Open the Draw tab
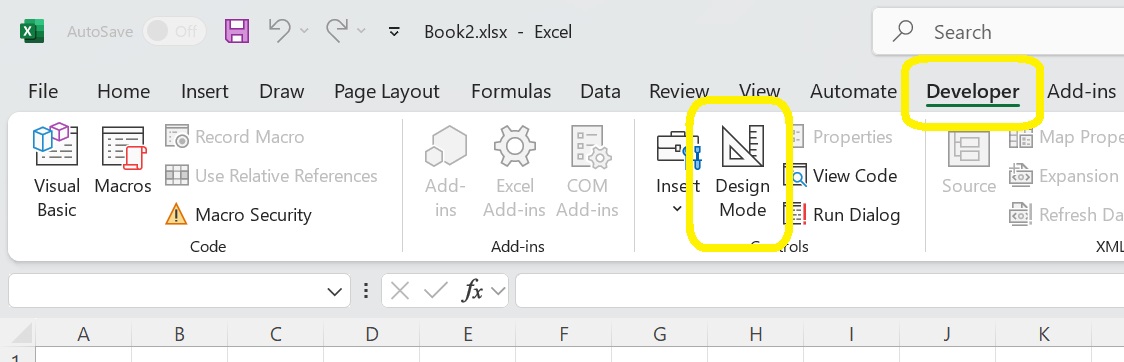The width and height of the screenshot is (1124, 362). 282,92
